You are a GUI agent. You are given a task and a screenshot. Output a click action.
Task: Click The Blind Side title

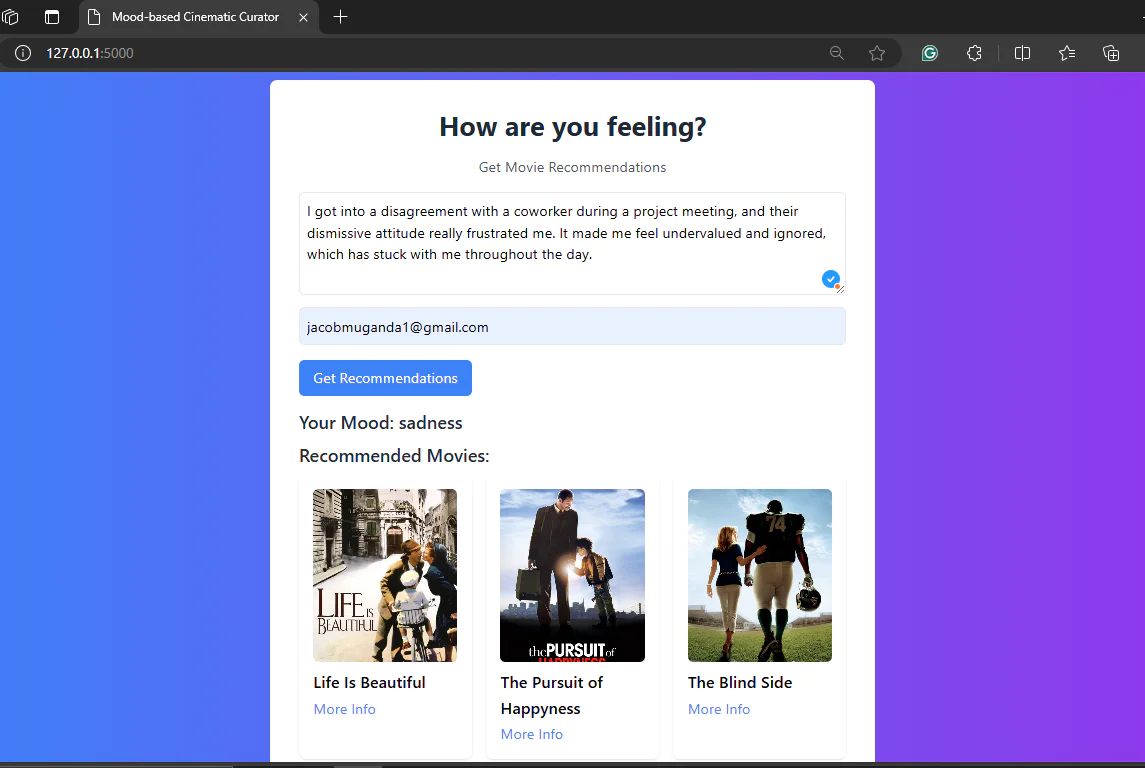point(740,683)
